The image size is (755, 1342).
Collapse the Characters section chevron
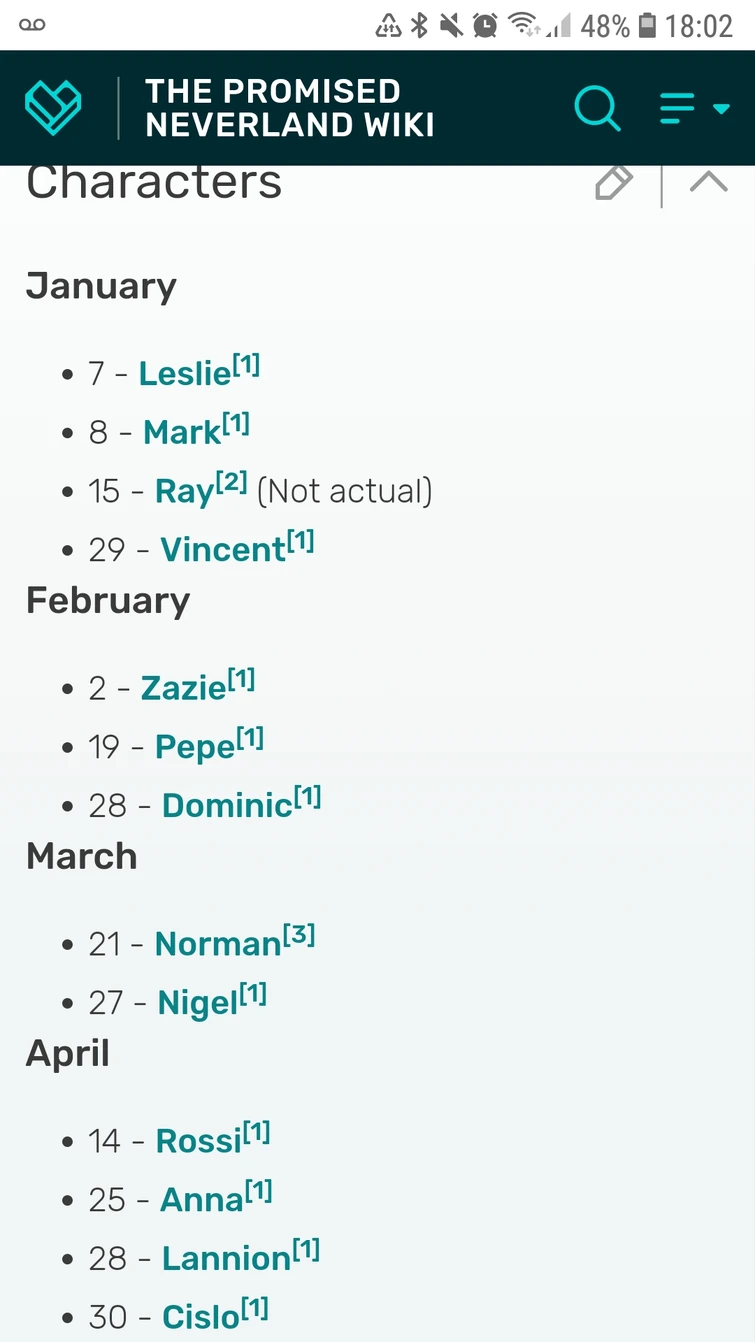[x=709, y=182]
